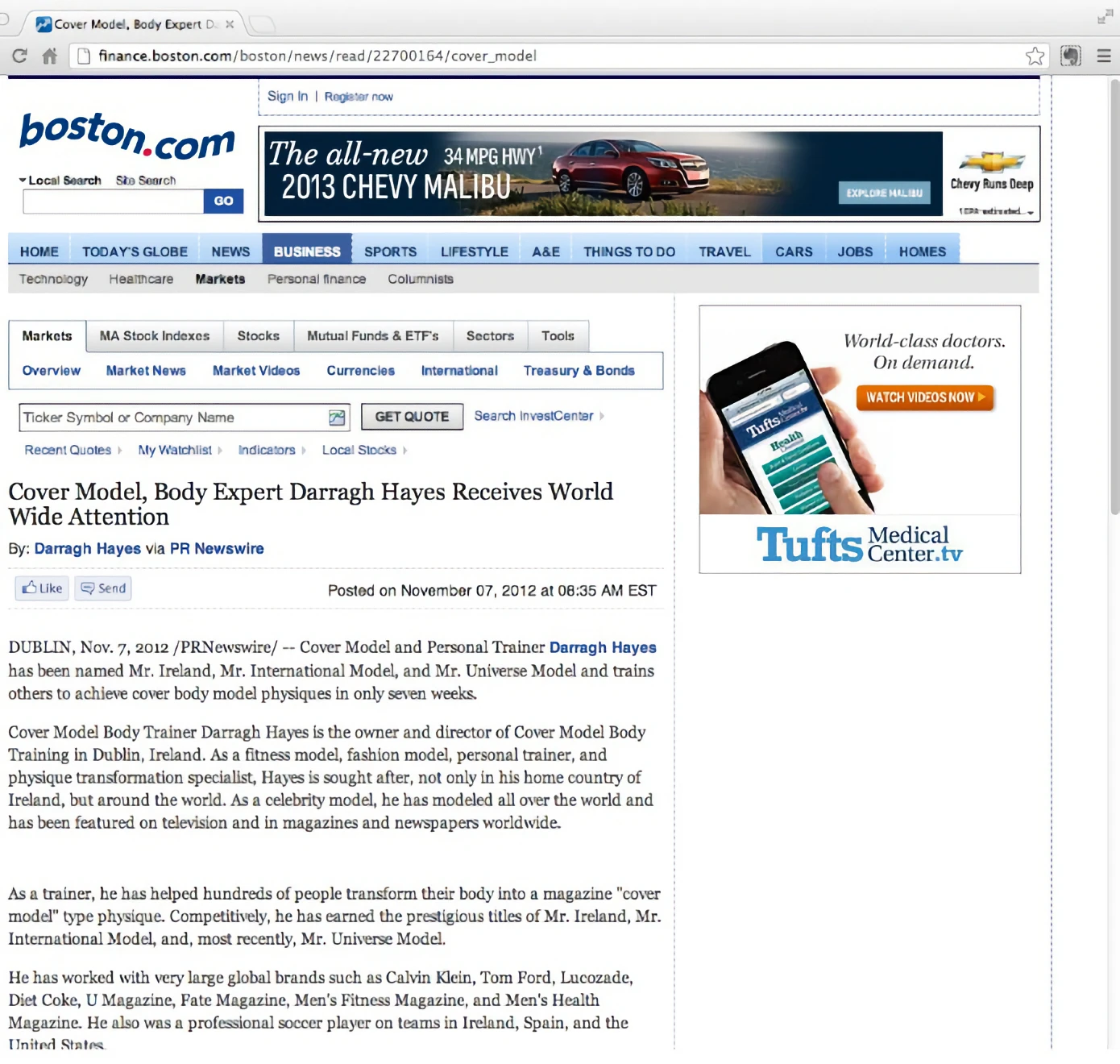The width and height of the screenshot is (1120, 1064).
Task: Click the Tufts Medical Center.tv logo
Action: pos(860,544)
